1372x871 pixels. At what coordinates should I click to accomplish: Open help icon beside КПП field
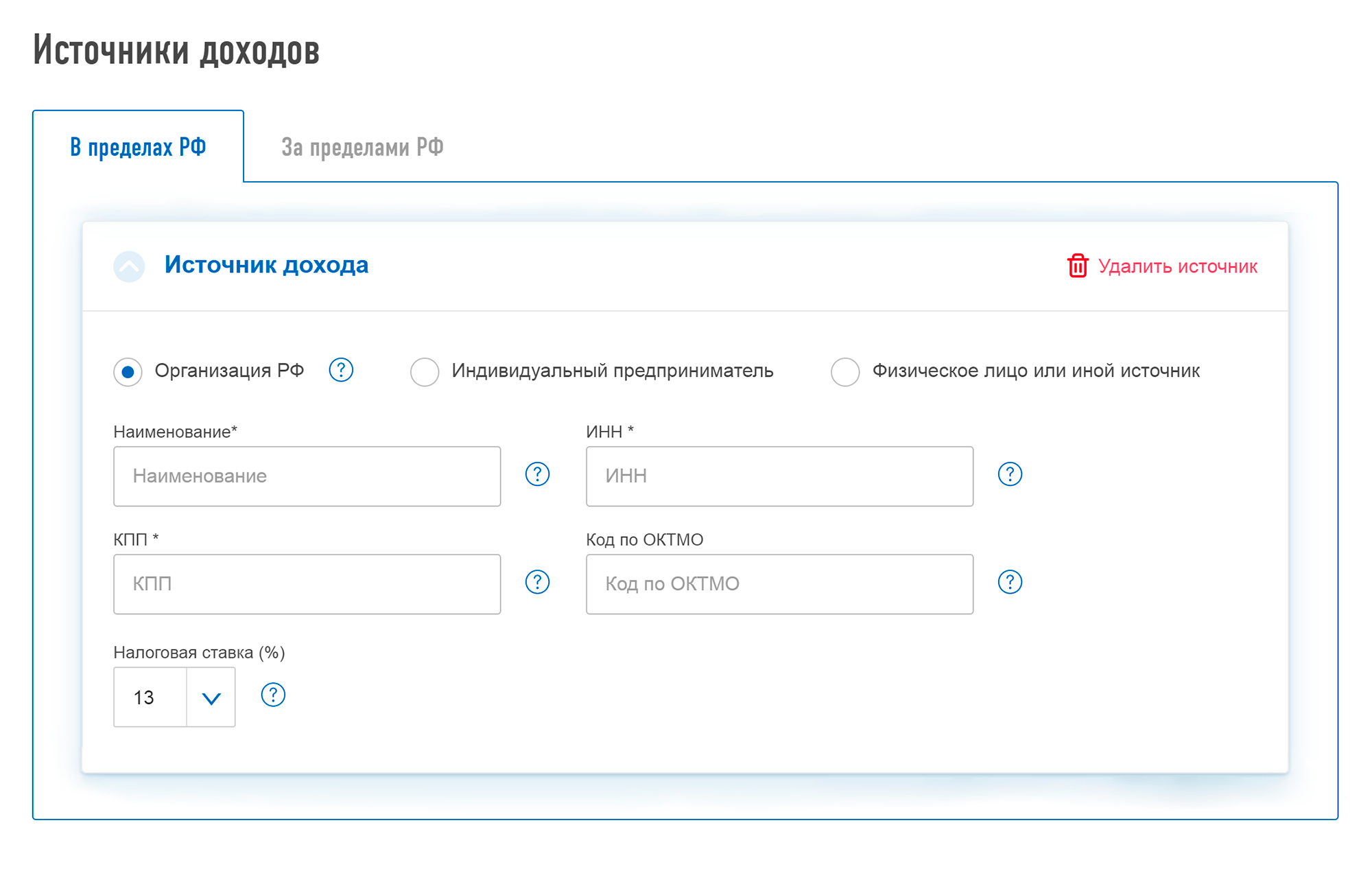537,582
